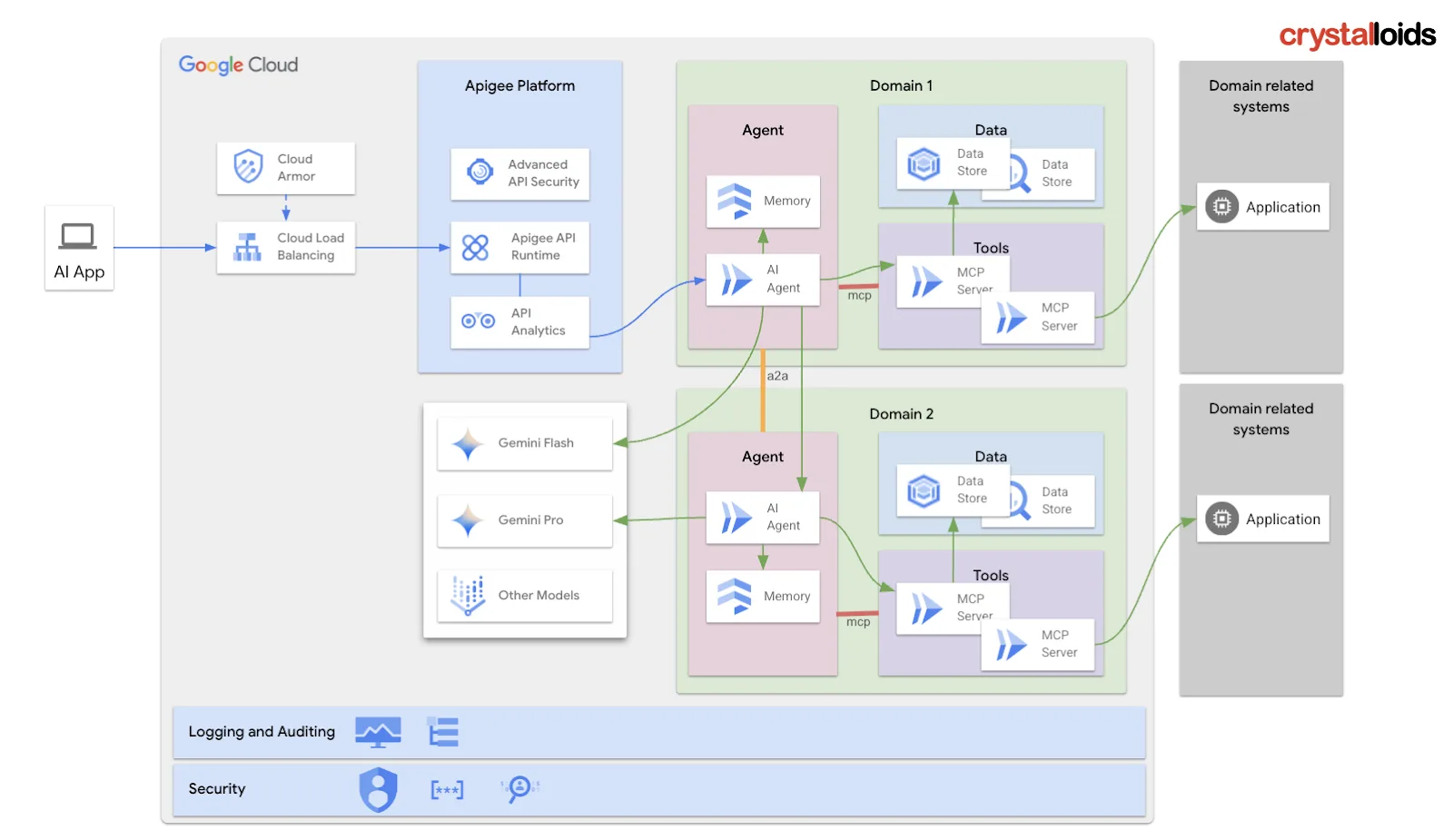
Task: Click the Cloud Load Balancing icon
Action: click(x=247, y=247)
